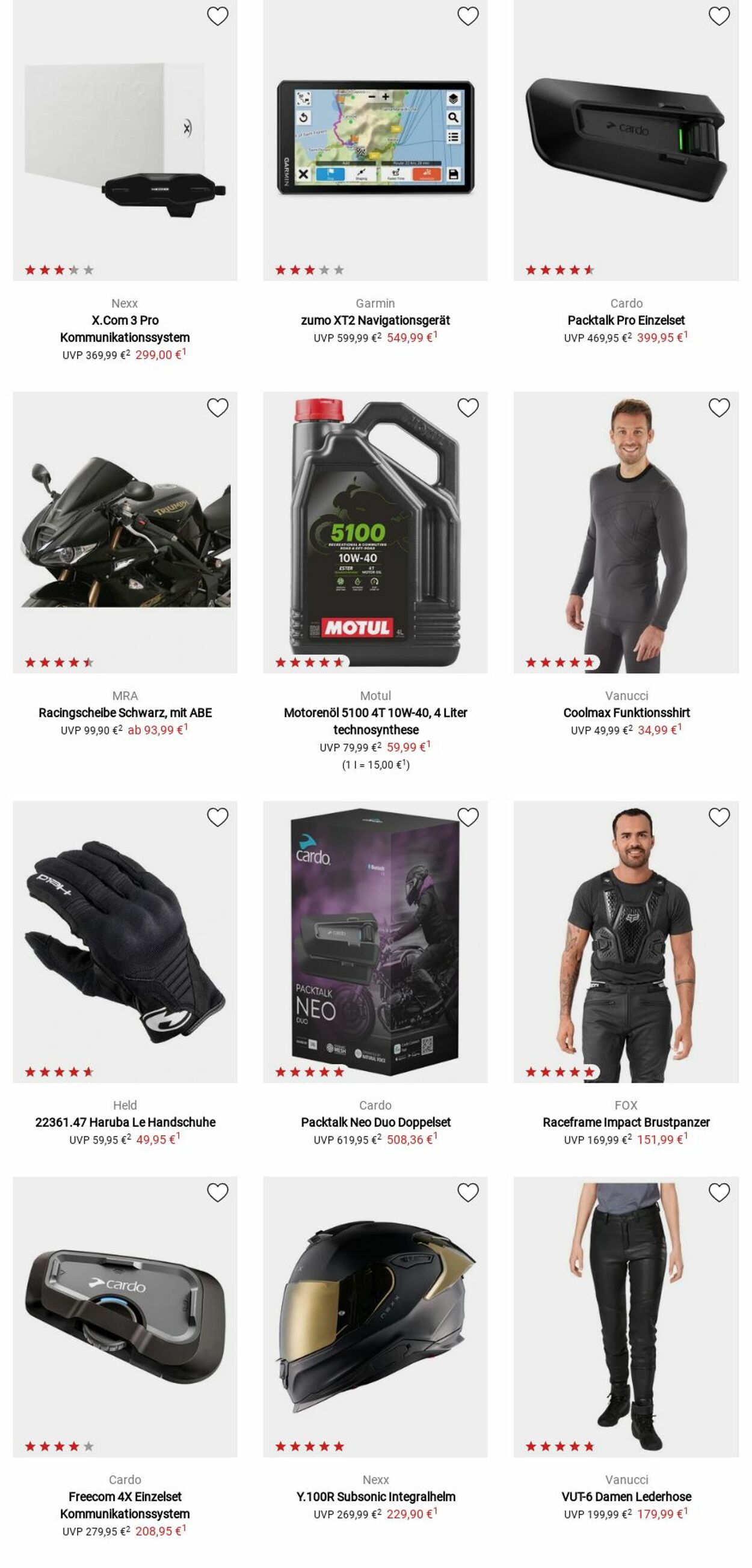Click Racingscheibe Schwarz, mit ABE title
The width and height of the screenshot is (752, 1568).
click(x=125, y=713)
